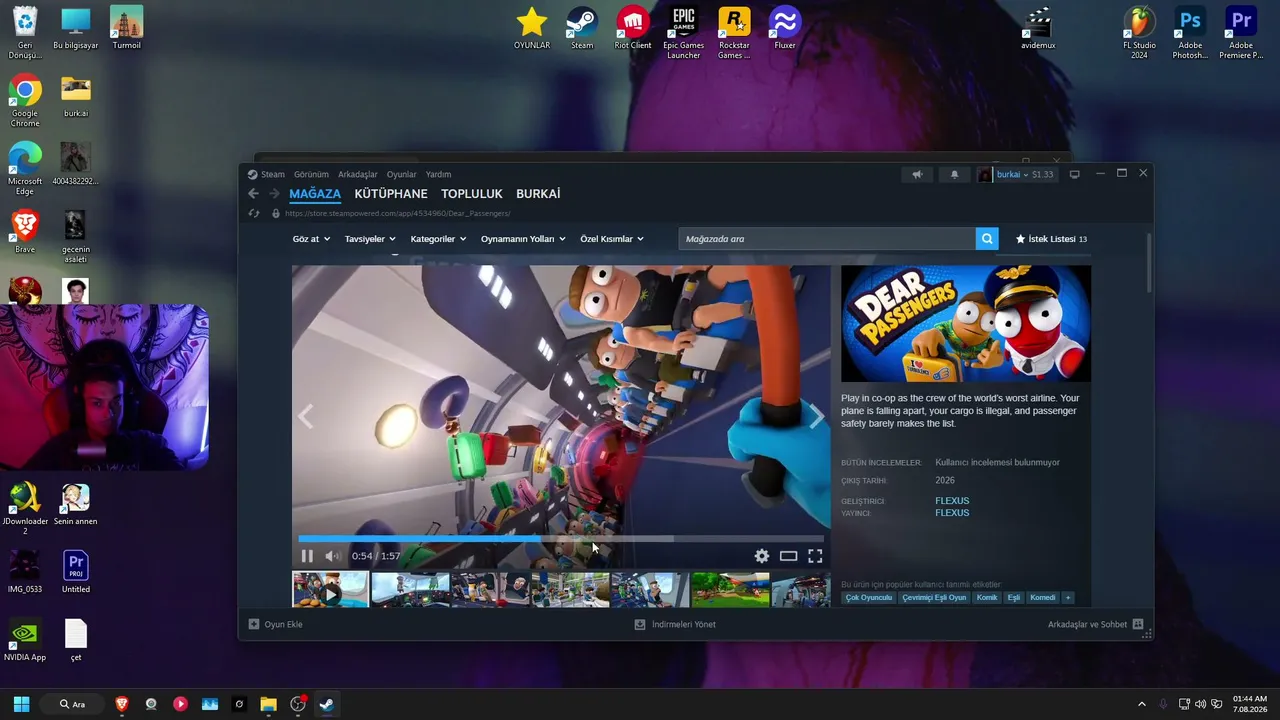Open İstek Listesi wishlist link
The width and height of the screenshot is (1280, 720).
coord(1051,239)
